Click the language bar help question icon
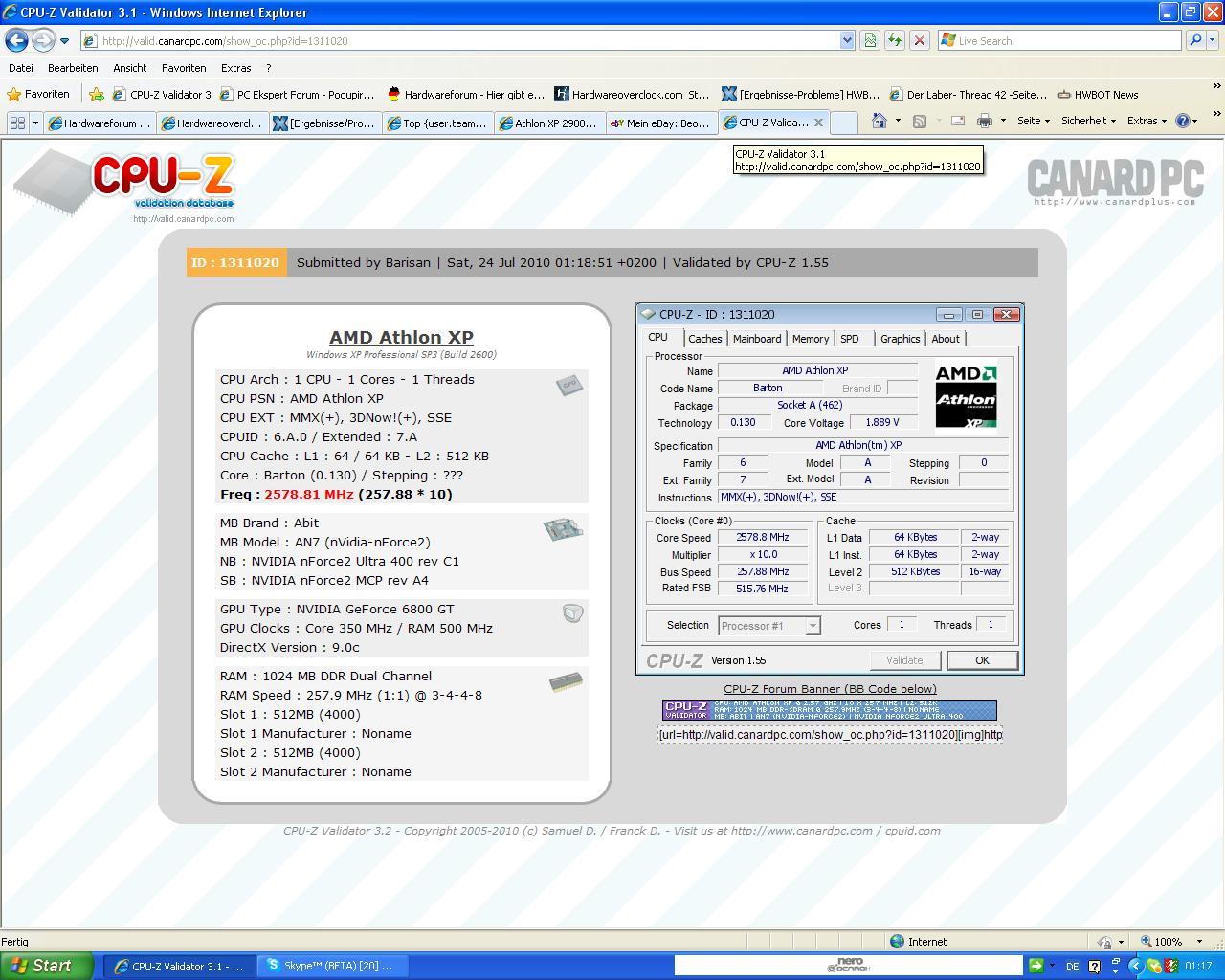1225x980 pixels. tap(1094, 966)
